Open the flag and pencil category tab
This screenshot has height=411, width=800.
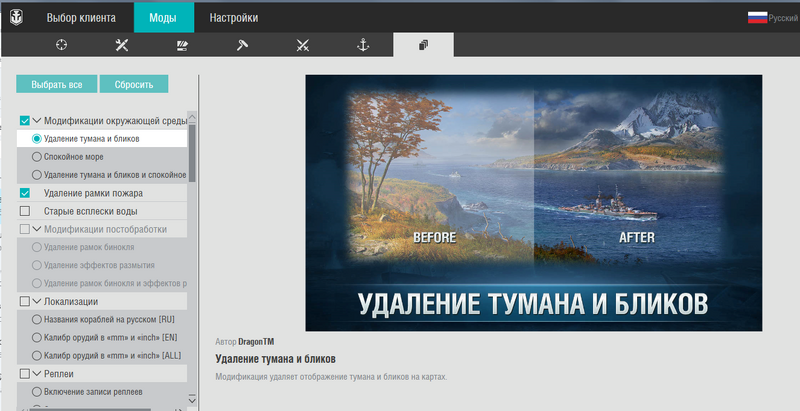(182, 45)
